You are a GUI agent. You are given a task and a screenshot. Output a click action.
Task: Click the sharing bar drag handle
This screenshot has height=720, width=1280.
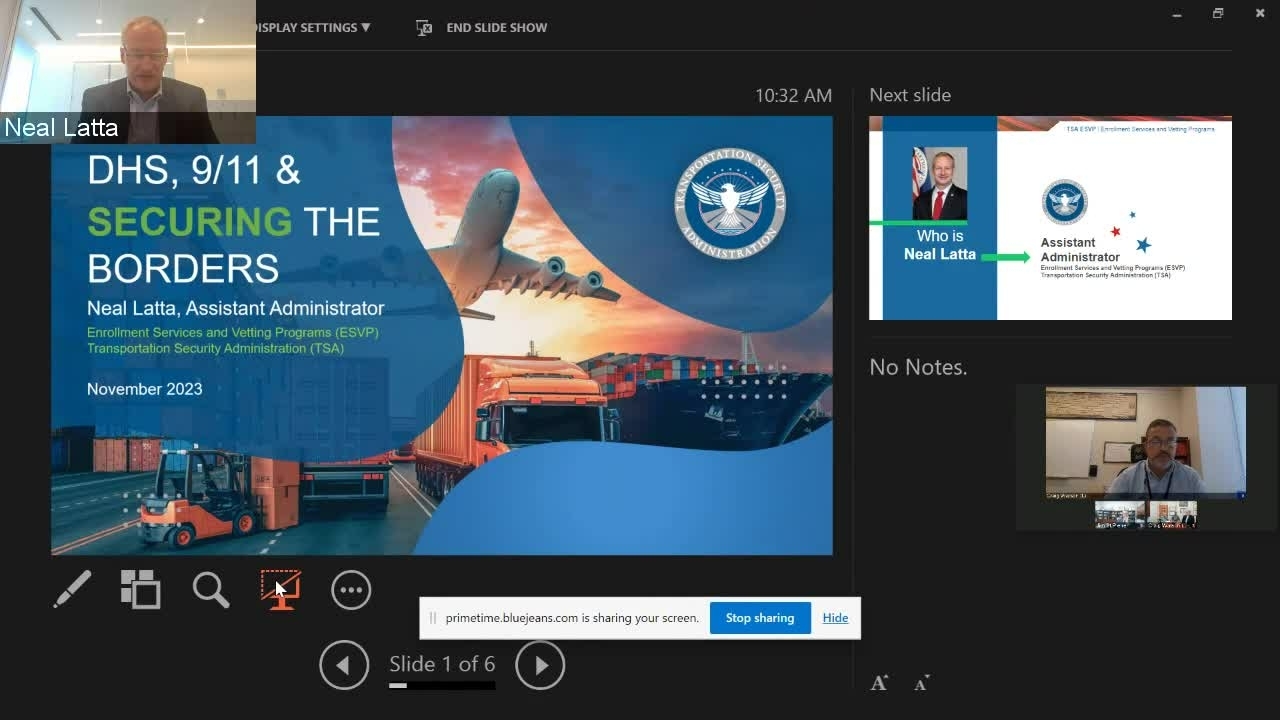pos(433,618)
